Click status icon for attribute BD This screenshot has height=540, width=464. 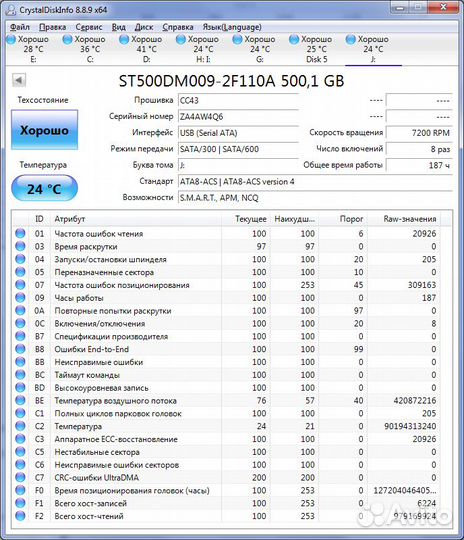coord(21,387)
